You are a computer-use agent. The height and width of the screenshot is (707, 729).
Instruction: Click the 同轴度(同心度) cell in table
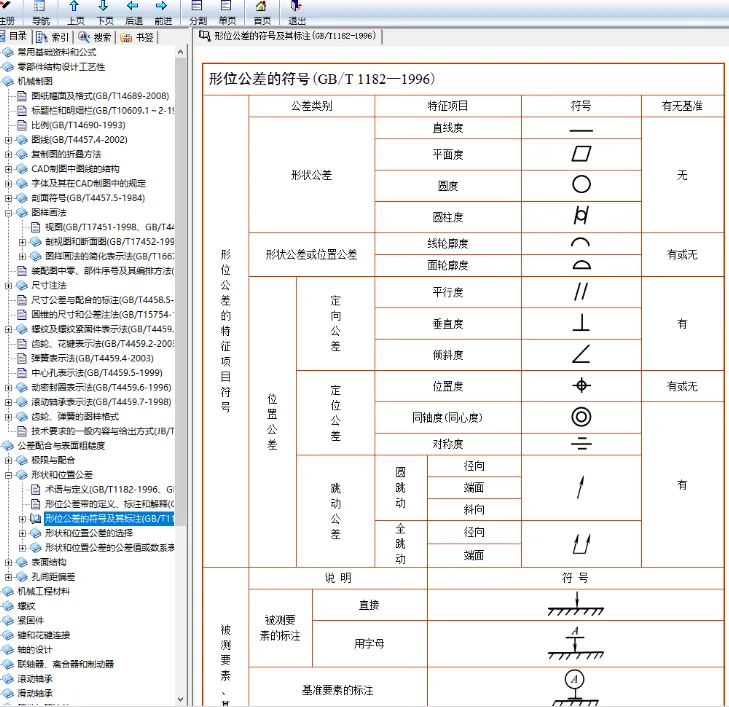[448, 417]
